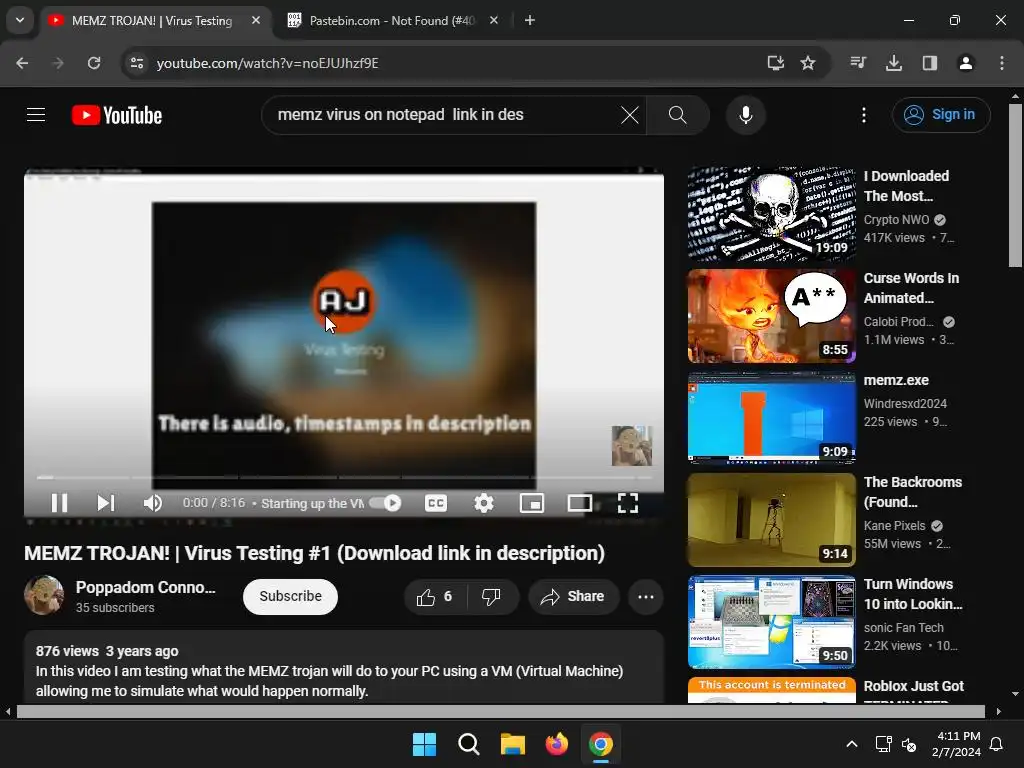Open 'Starting up the VM' chapter label
The image size is (1024, 768).
tap(312, 503)
